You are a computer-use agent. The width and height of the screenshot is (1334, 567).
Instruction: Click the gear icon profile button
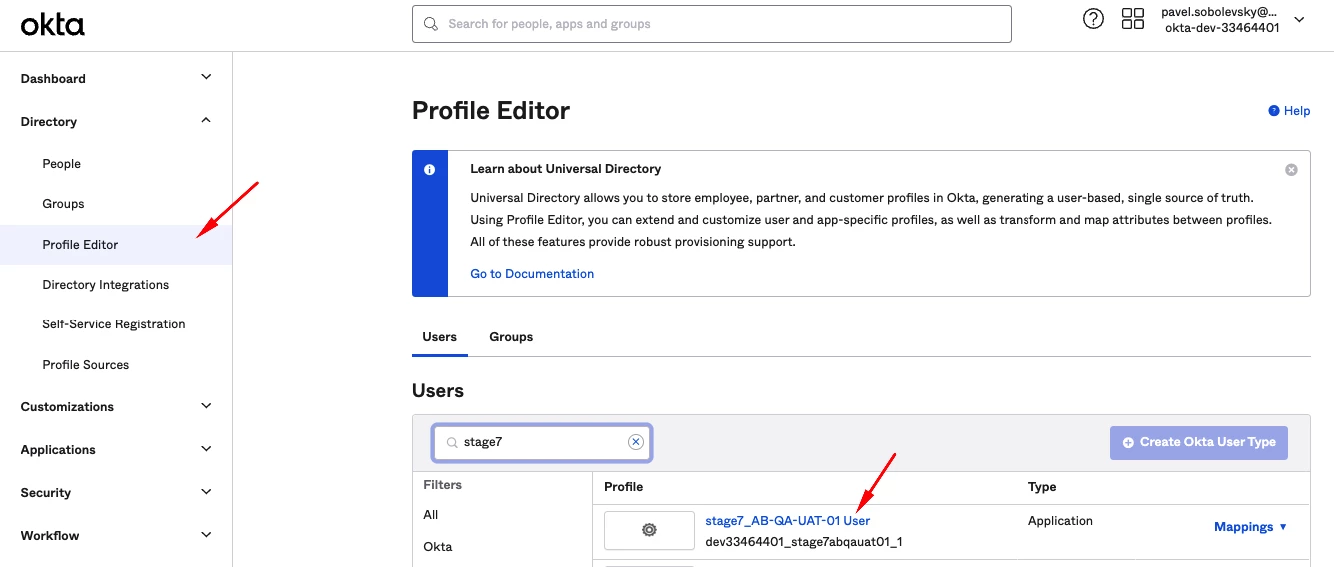click(x=649, y=530)
